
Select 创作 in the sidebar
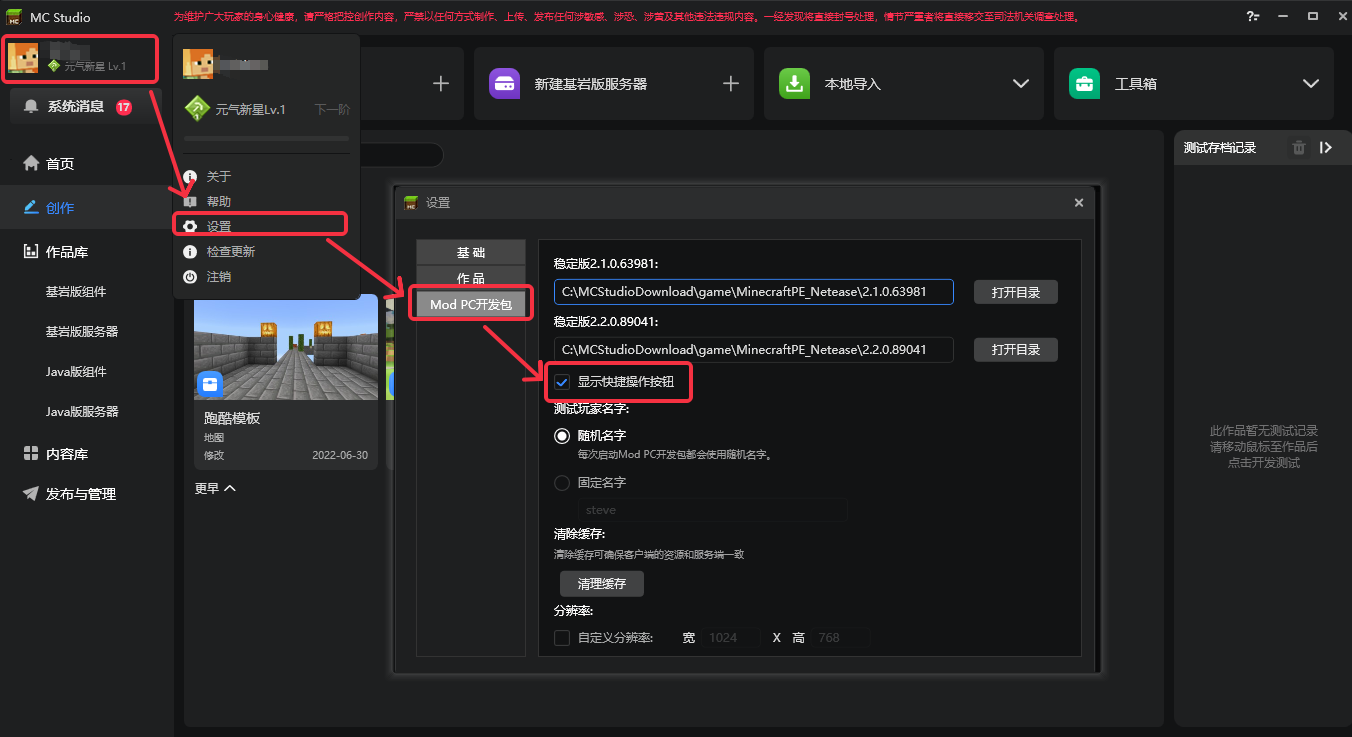tap(60, 208)
